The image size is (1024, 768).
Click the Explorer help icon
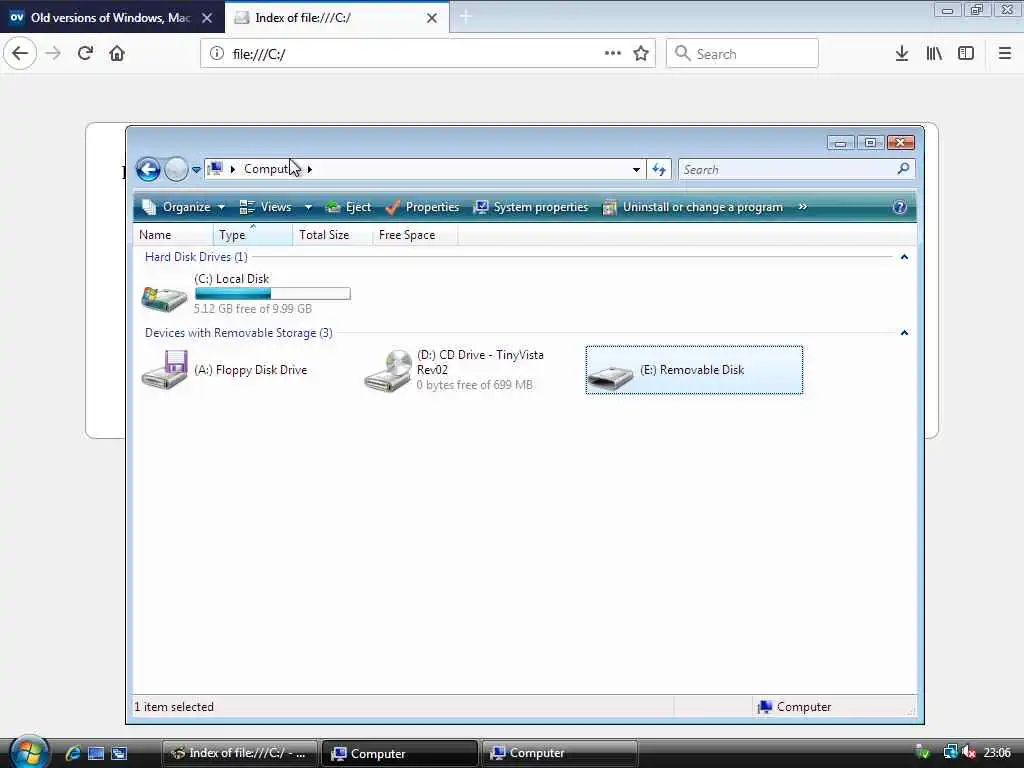click(900, 207)
